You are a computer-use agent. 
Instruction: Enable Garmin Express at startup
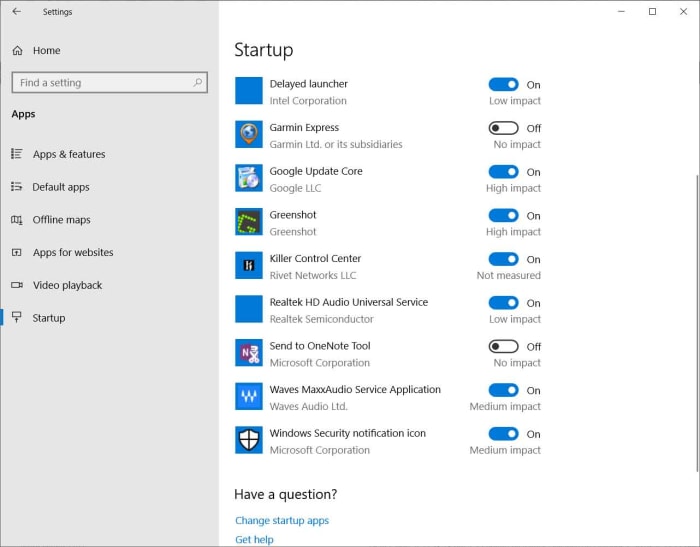(x=503, y=128)
